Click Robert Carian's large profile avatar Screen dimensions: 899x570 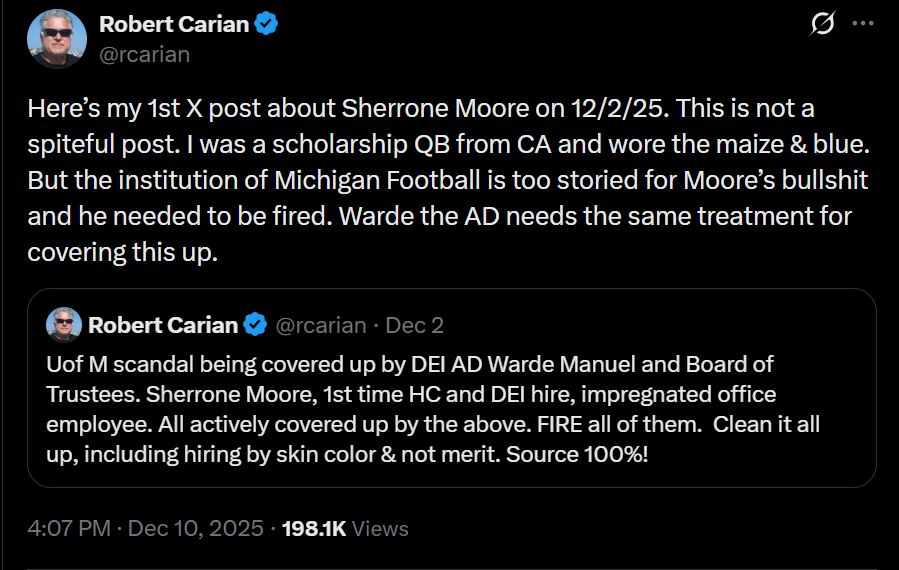coord(57,39)
